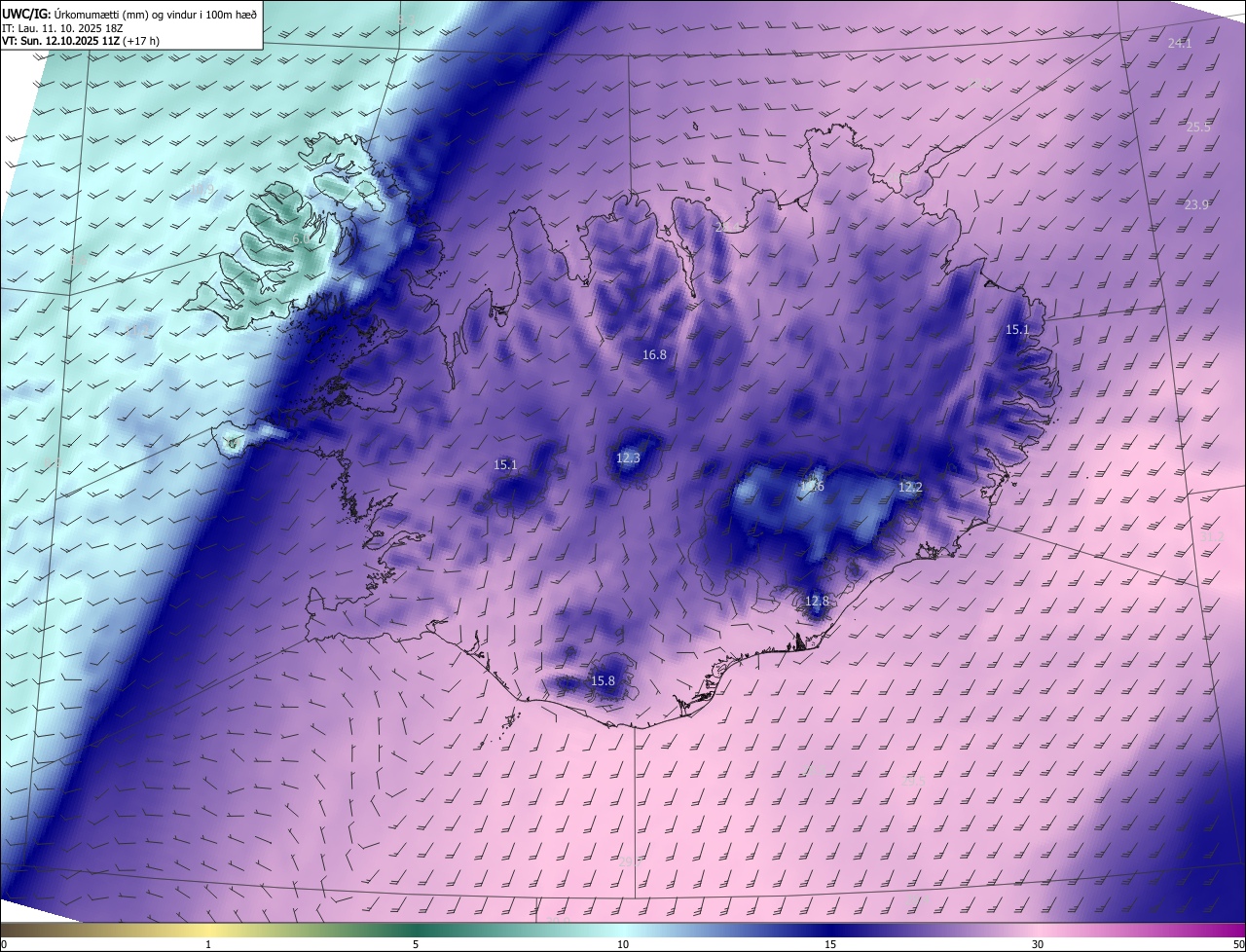
Task: Click the color scale tick labeled 15
Action: coord(830,944)
